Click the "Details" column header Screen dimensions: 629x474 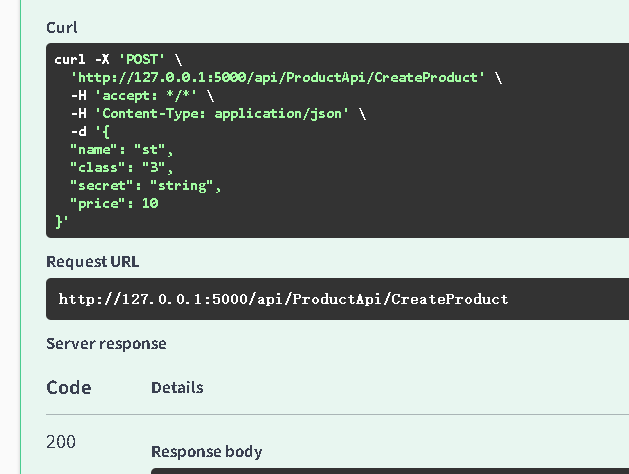click(x=177, y=387)
